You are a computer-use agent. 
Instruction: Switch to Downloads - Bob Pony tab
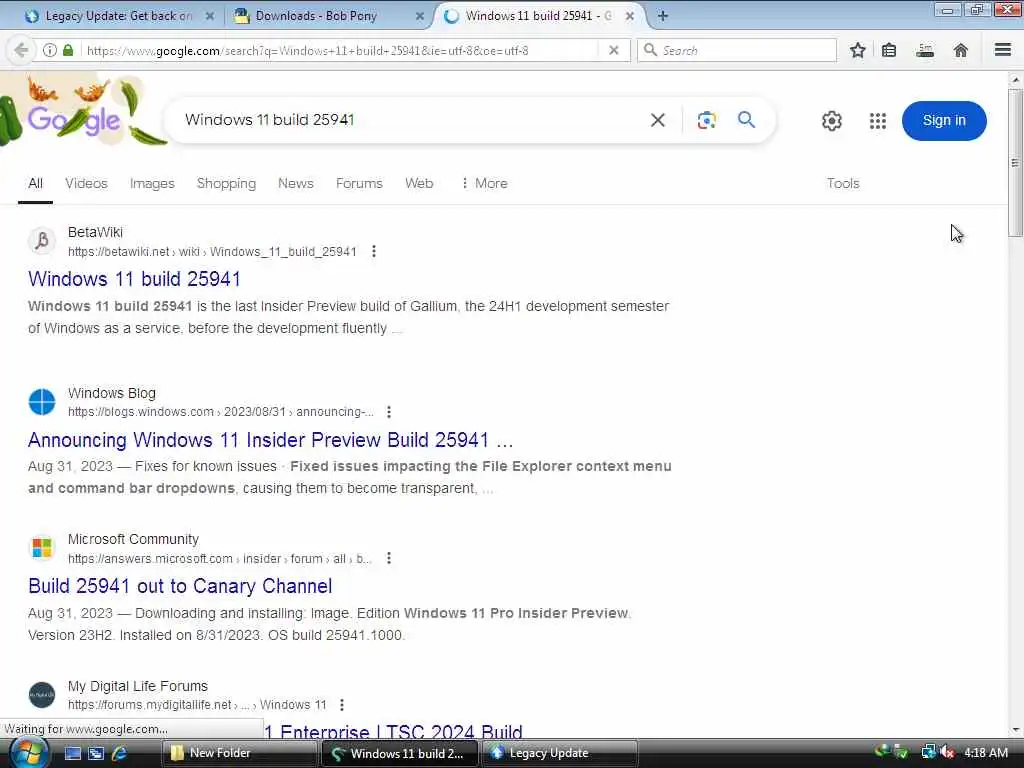pos(327,16)
